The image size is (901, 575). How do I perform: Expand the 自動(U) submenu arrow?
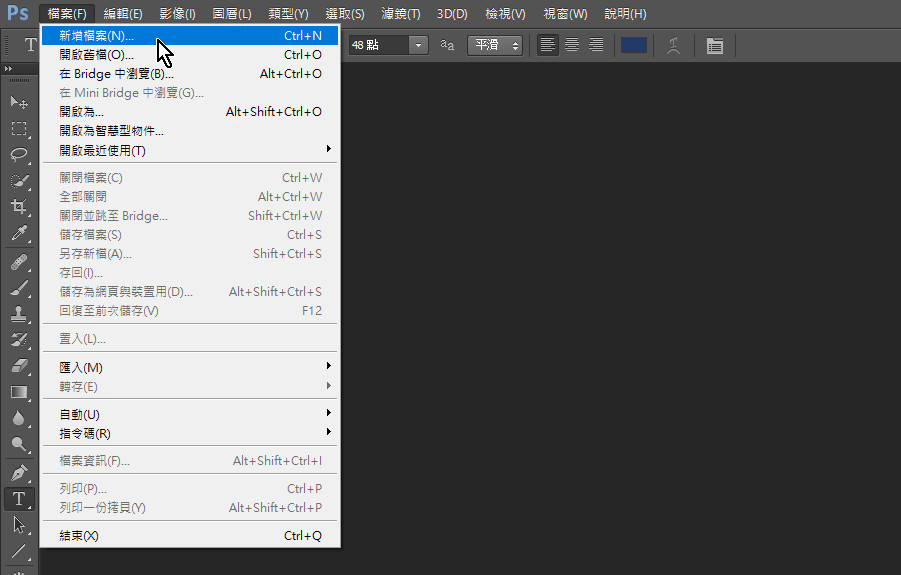(329, 413)
